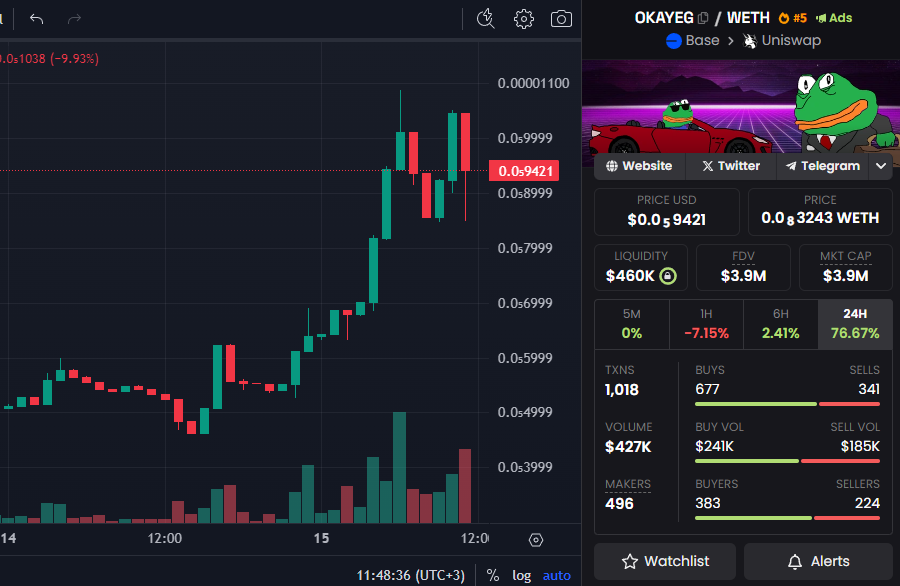The height and width of the screenshot is (586, 900).
Task: Select the 1H timeframe tab
Action: tap(706, 324)
